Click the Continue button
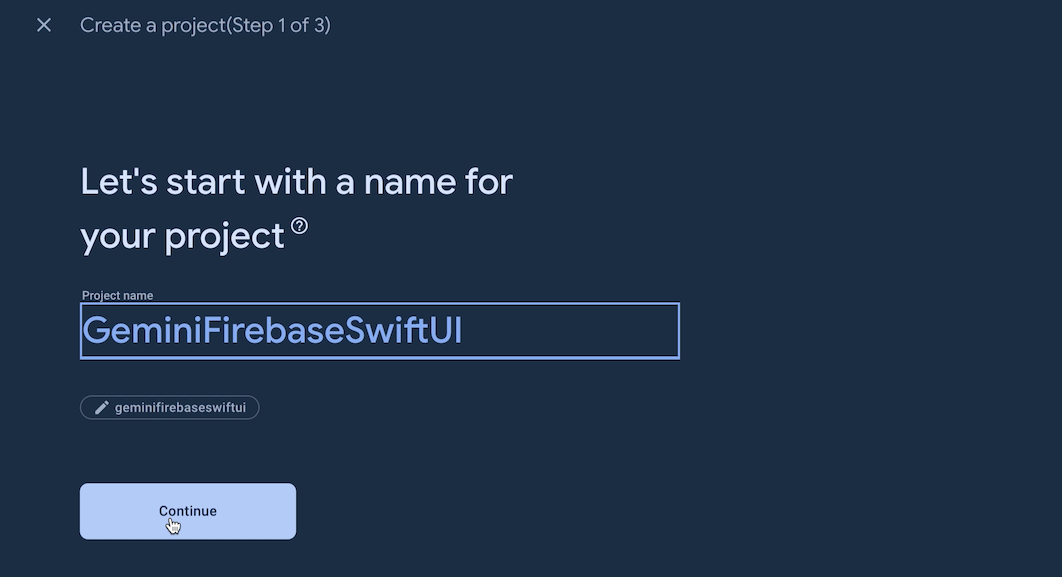The width and height of the screenshot is (1062, 577). [x=188, y=511]
